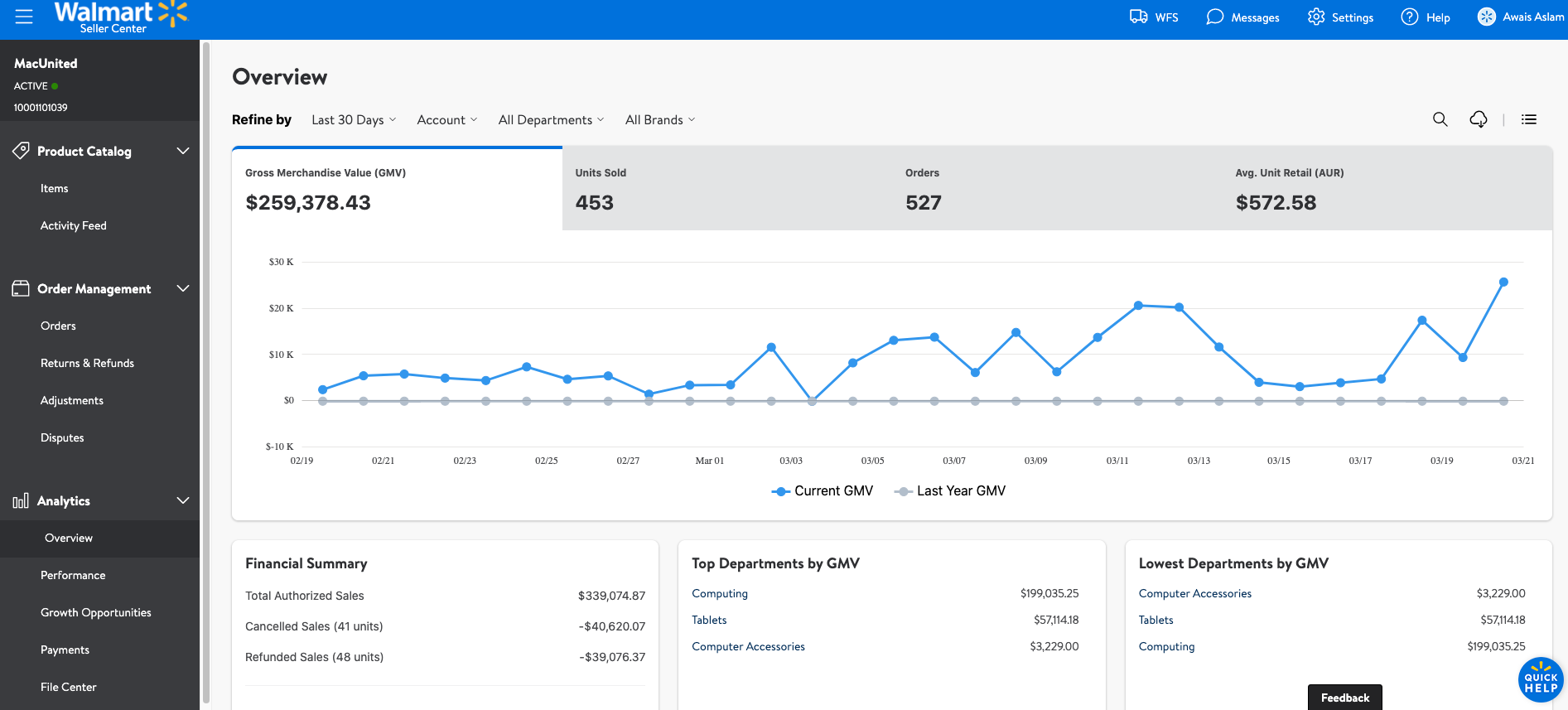Click the Help question mark icon
The width and height of the screenshot is (1568, 710).
point(1409,17)
